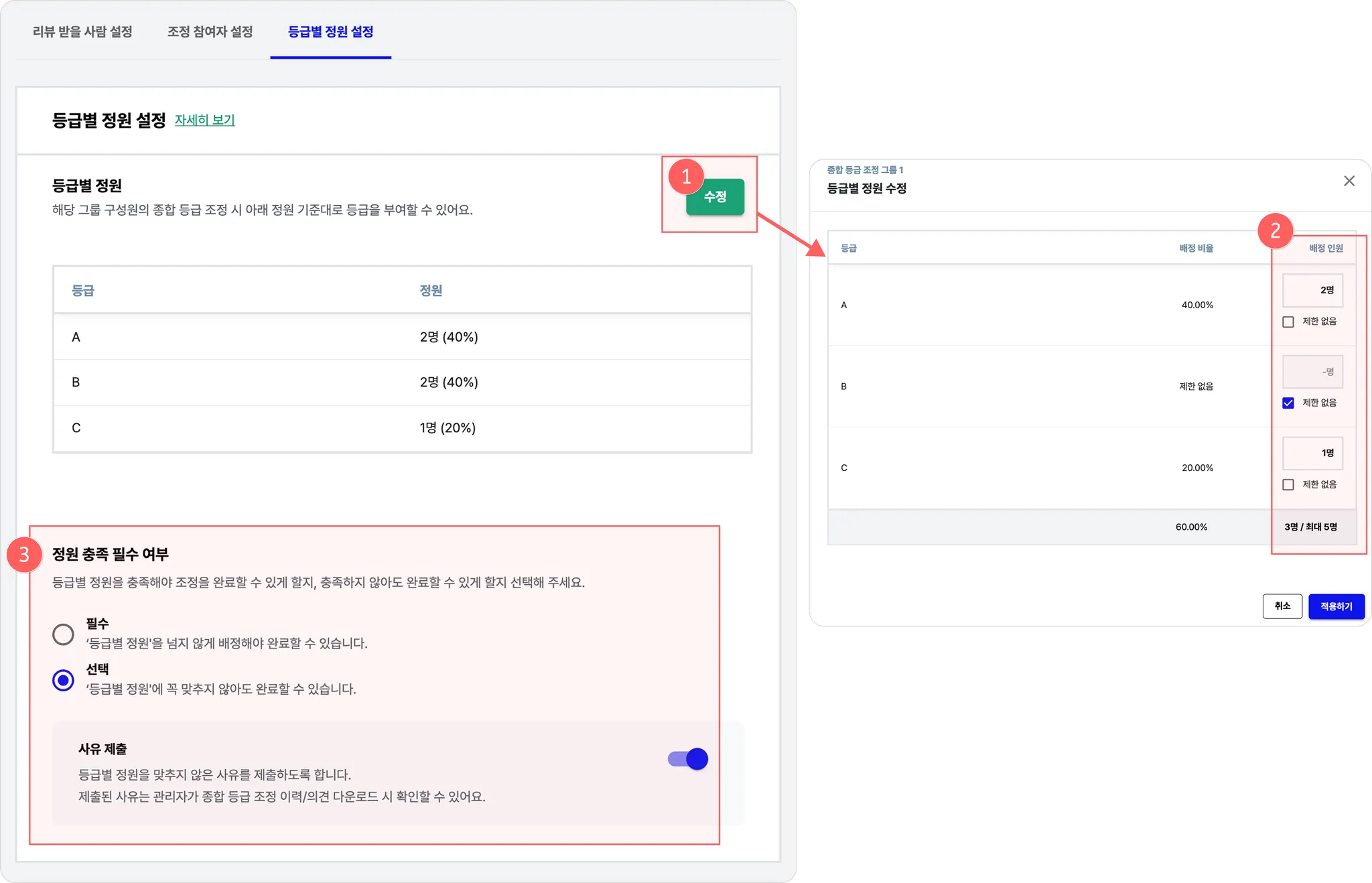Click the 배정 비율 column header
The image size is (1372, 883).
point(1196,248)
